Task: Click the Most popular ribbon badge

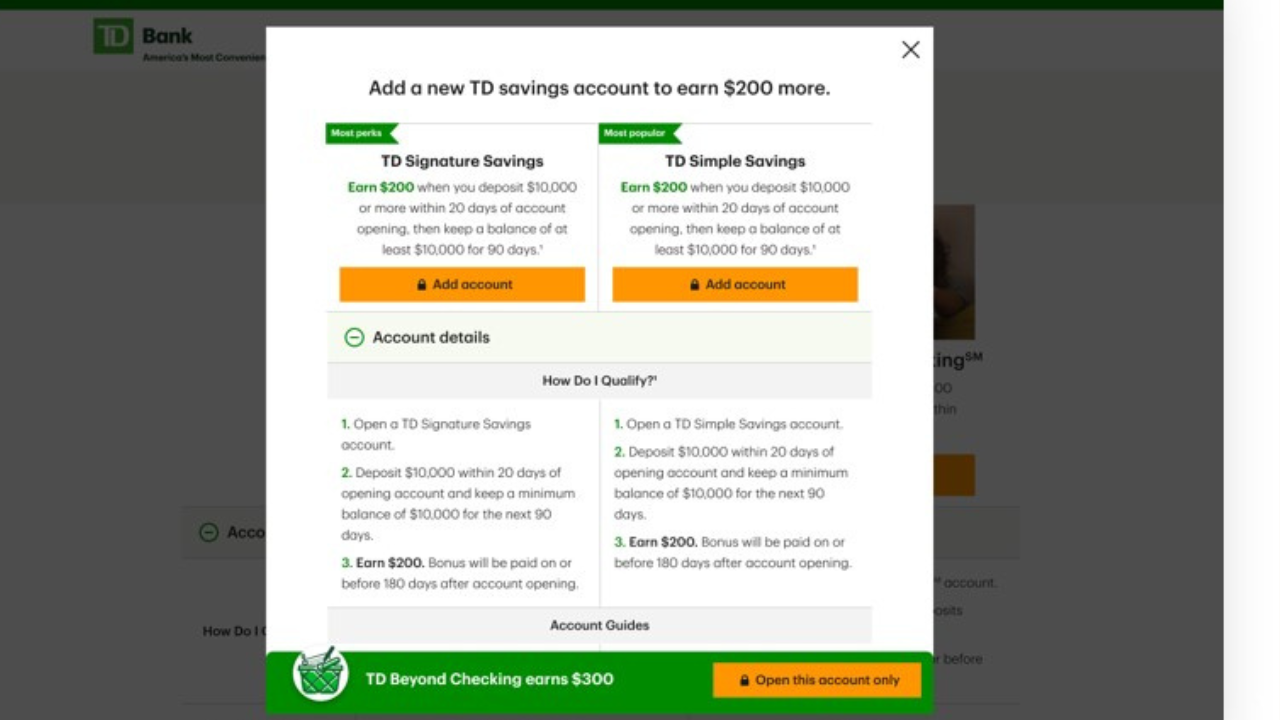Action: point(640,133)
